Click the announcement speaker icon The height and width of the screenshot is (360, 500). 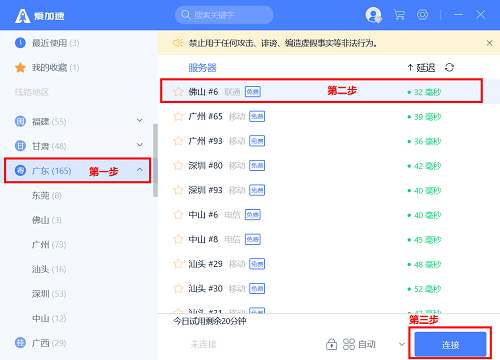(178, 43)
